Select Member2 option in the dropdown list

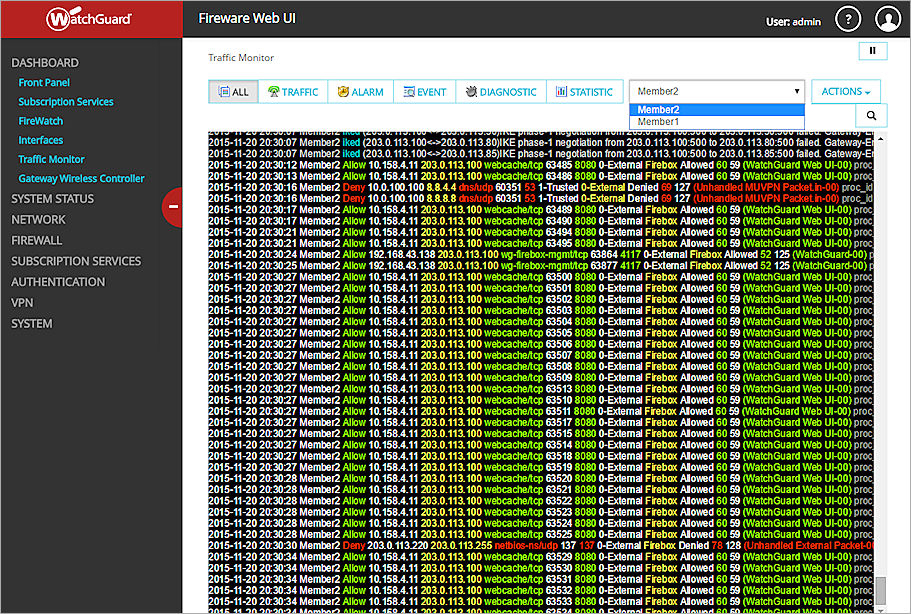[717, 110]
